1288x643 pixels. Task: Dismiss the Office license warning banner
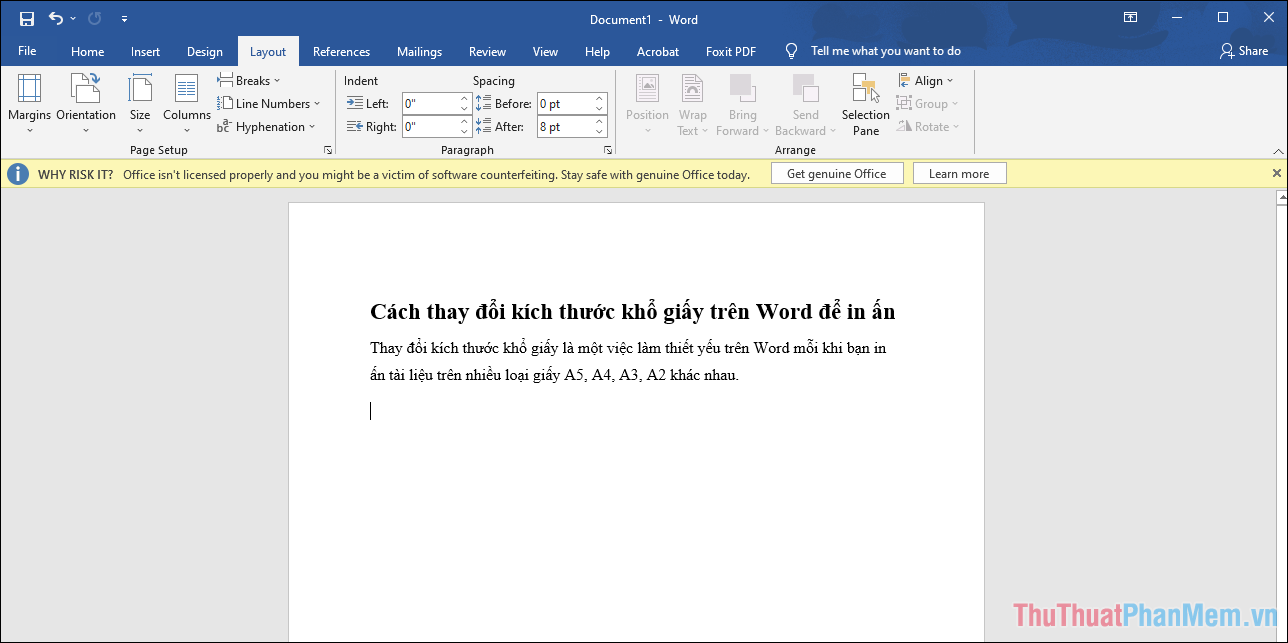click(x=1276, y=172)
